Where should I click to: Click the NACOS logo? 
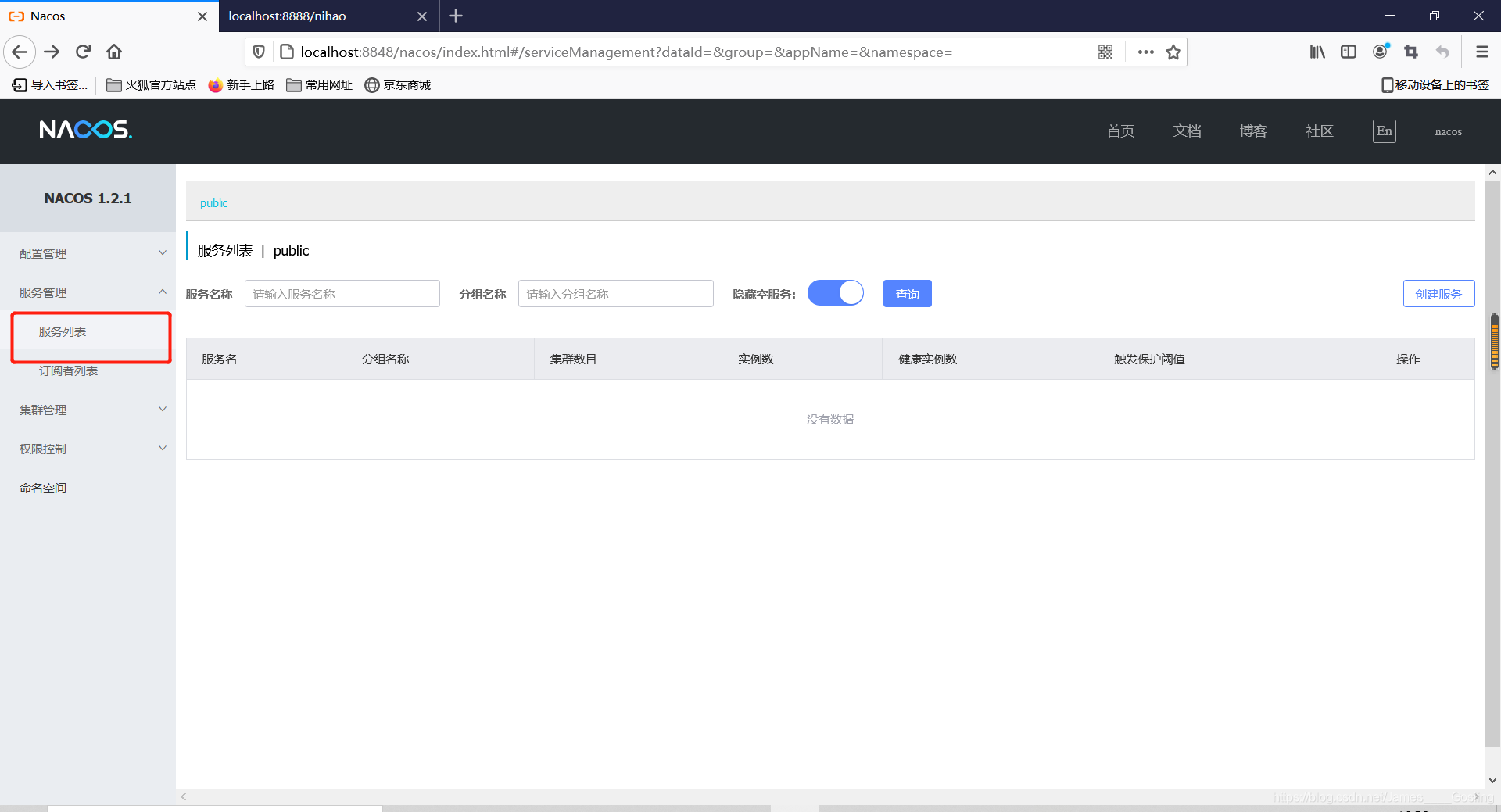[86, 130]
